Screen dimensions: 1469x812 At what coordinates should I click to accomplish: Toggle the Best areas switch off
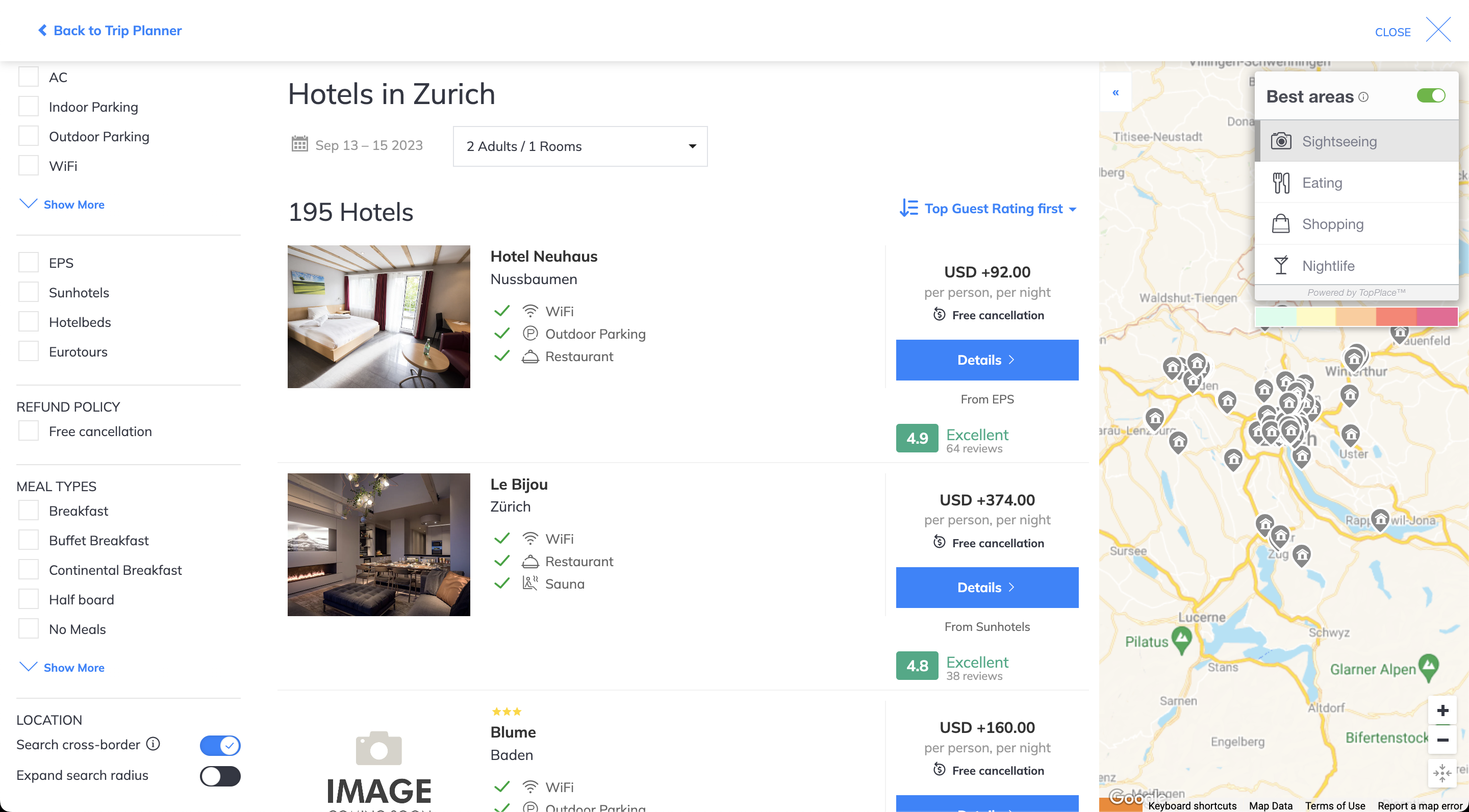(1431, 95)
